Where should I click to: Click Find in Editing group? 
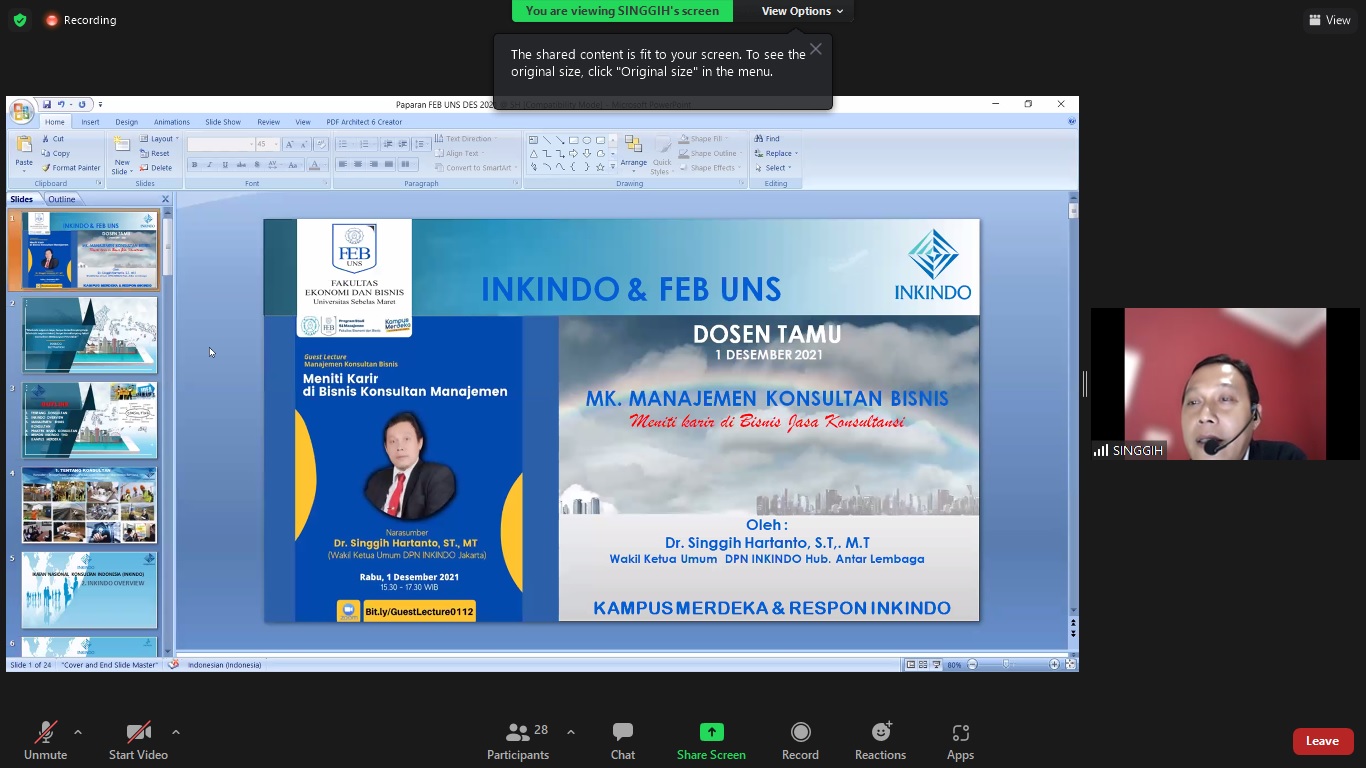tap(767, 139)
